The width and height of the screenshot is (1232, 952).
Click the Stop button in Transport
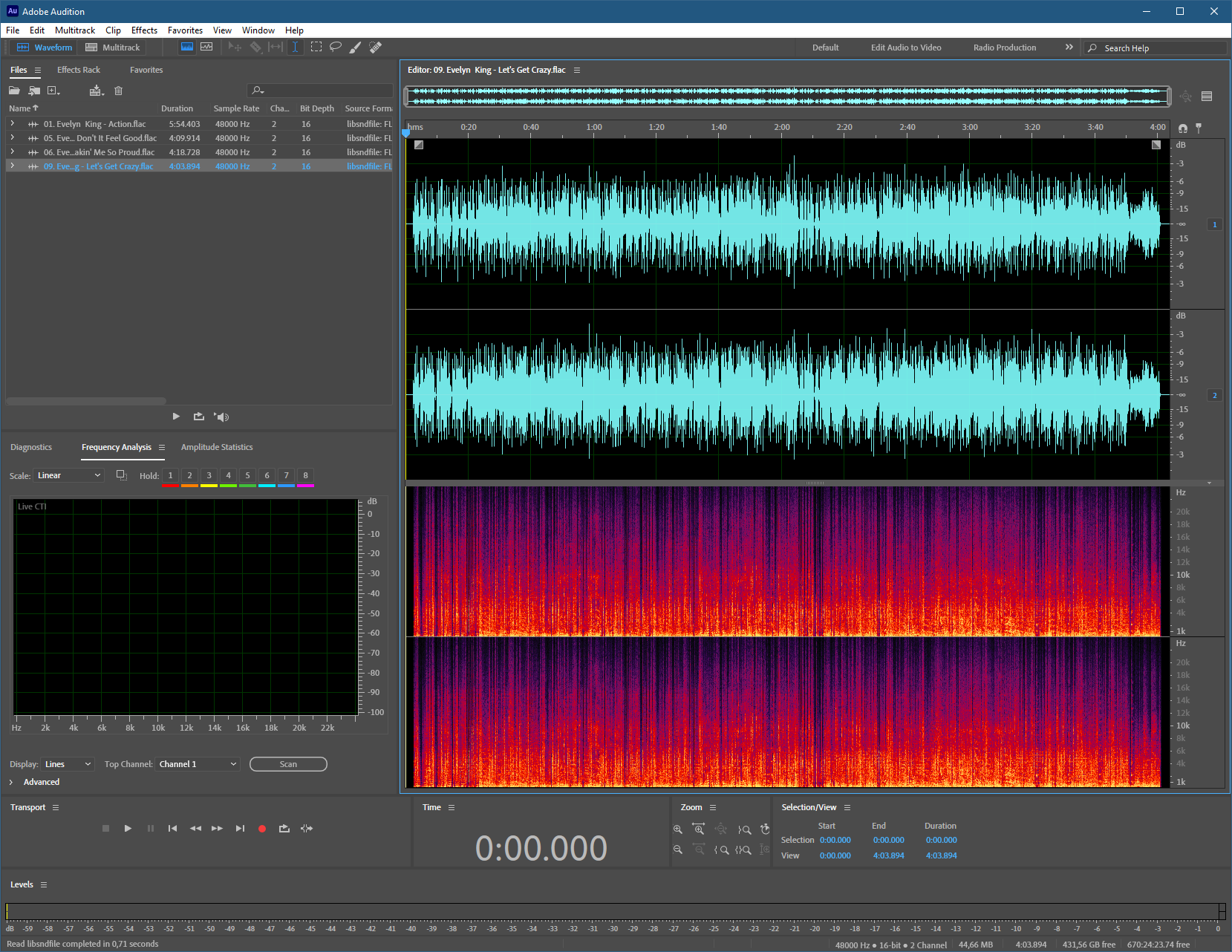pyautogui.click(x=105, y=829)
